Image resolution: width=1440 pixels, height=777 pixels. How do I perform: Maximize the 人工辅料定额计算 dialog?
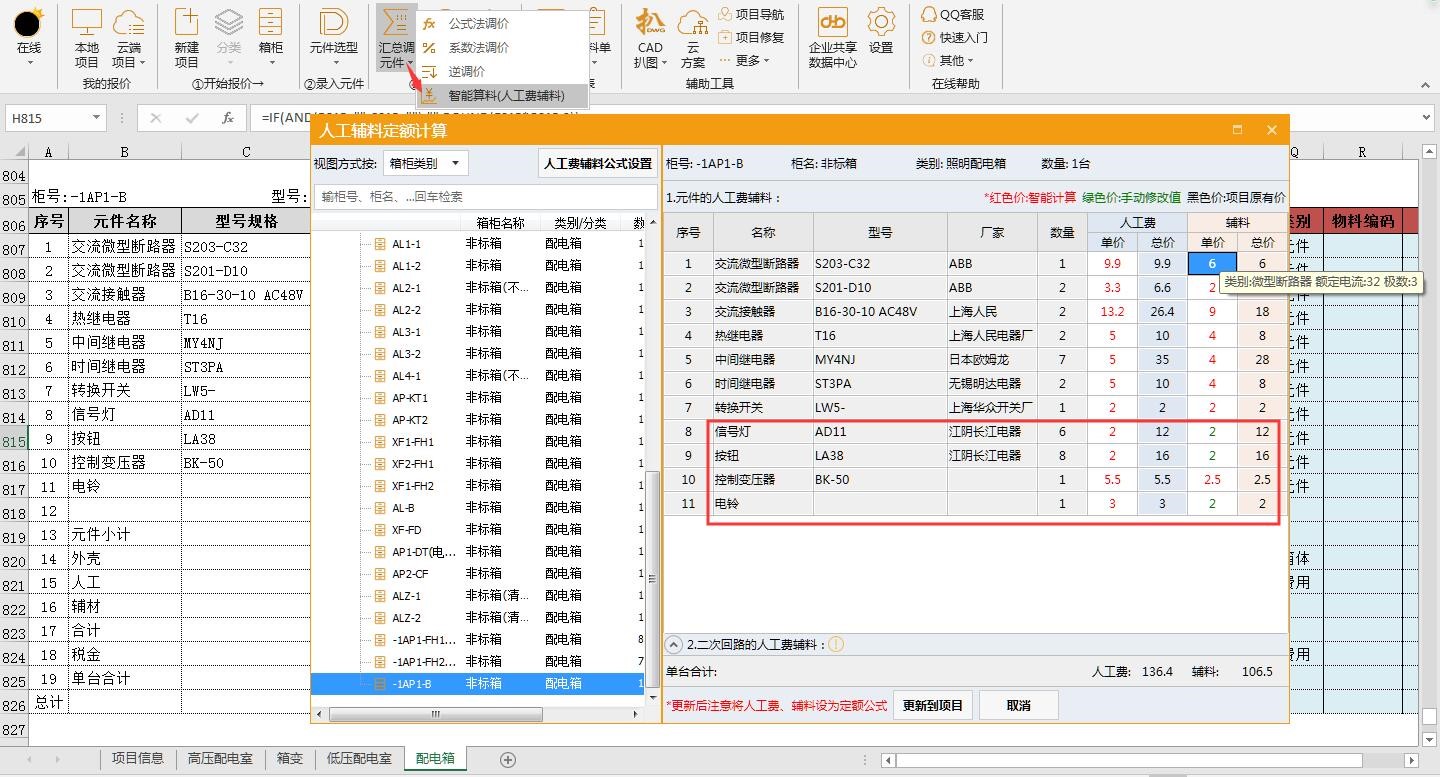coord(1237,130)
